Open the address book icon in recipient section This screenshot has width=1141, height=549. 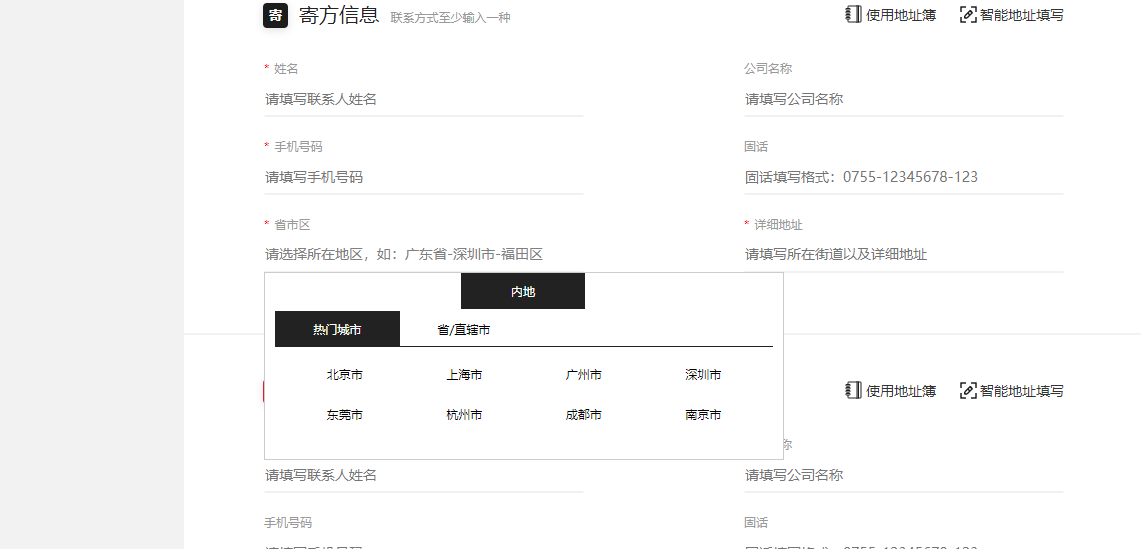(853, 391)
